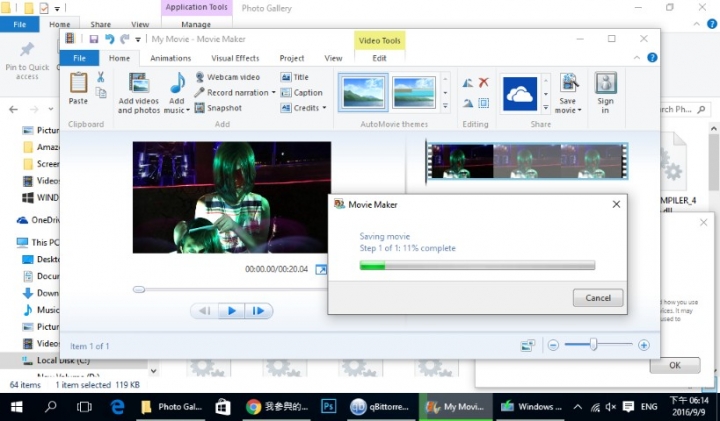Click the saving progress bar

click(x=477, y=265)
